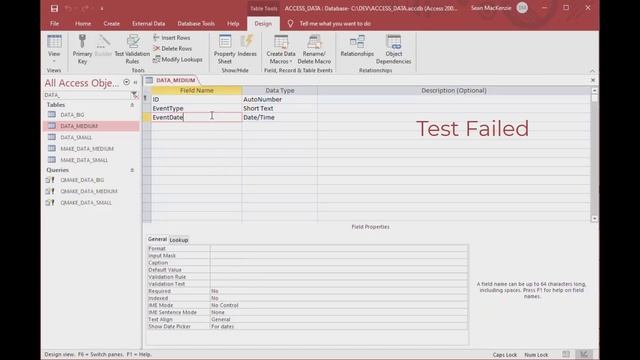Switch to the External Data tab
The width and height of the screenshot is (640, 360).
[x=149, y=24]
